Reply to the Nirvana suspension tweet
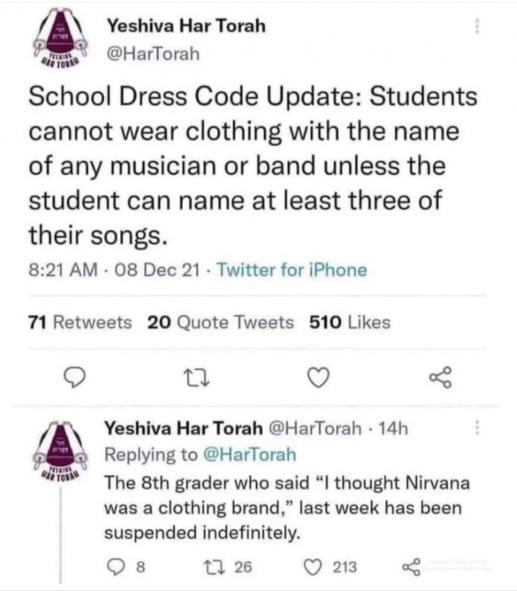This screenshot has width=517, height=591. click(x=116, y=567)
